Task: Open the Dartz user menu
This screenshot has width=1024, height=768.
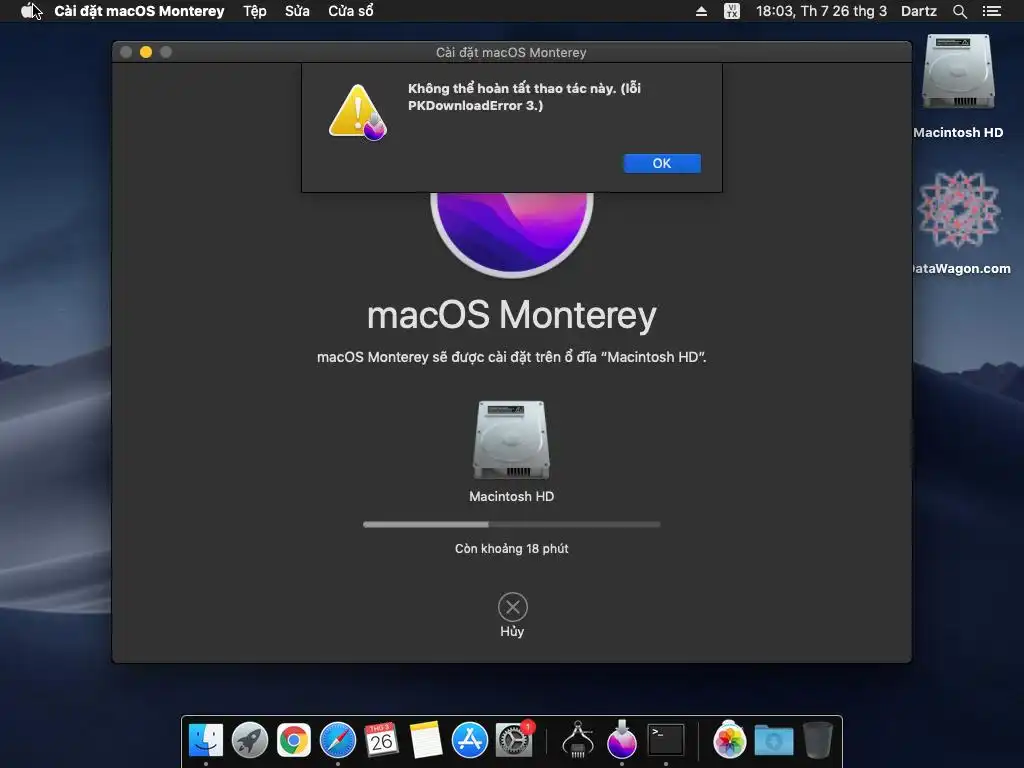Action: [x=918, y=11]
